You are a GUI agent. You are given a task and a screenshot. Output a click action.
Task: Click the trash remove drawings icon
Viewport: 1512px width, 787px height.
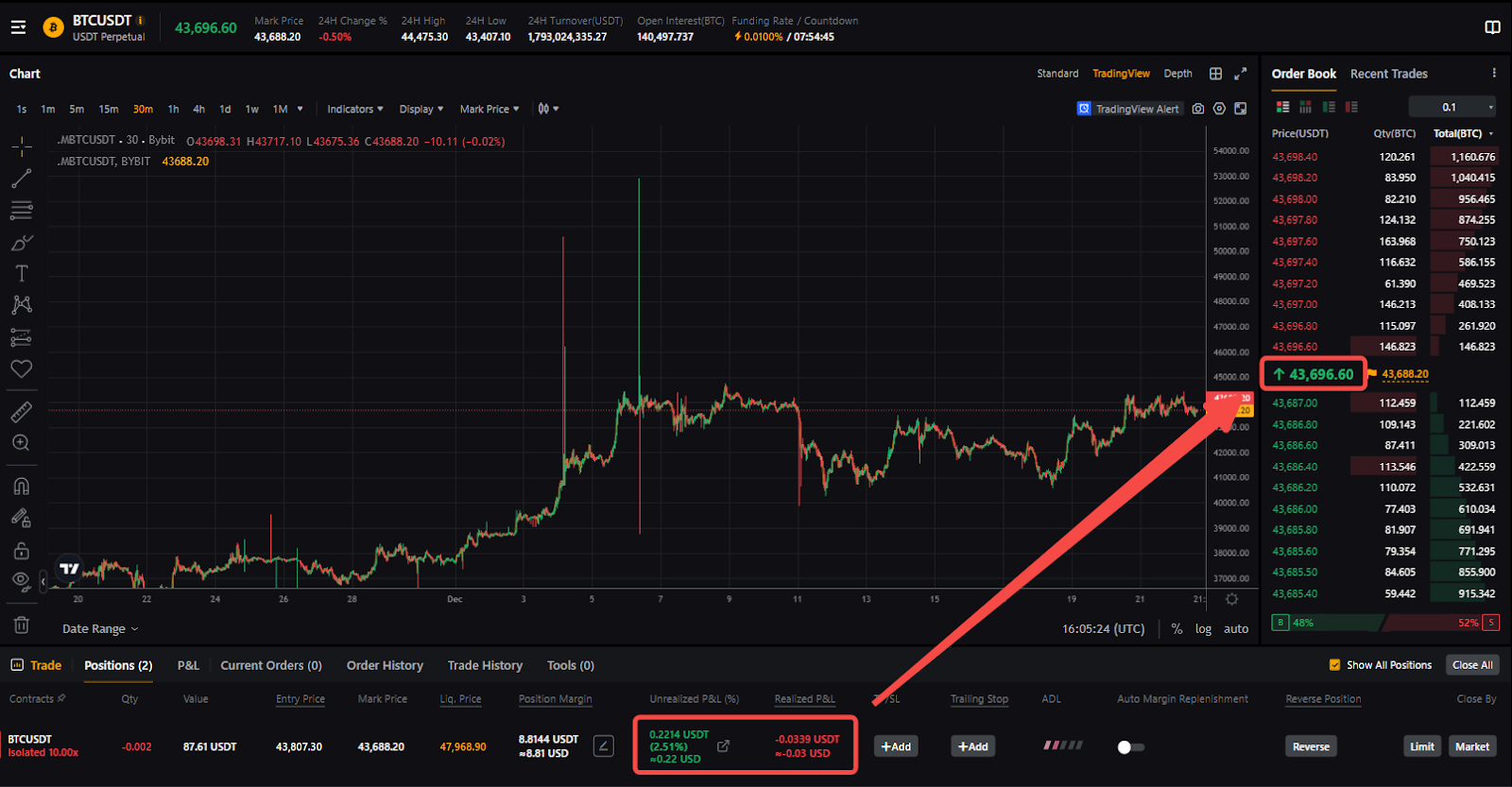click(22, 624)
